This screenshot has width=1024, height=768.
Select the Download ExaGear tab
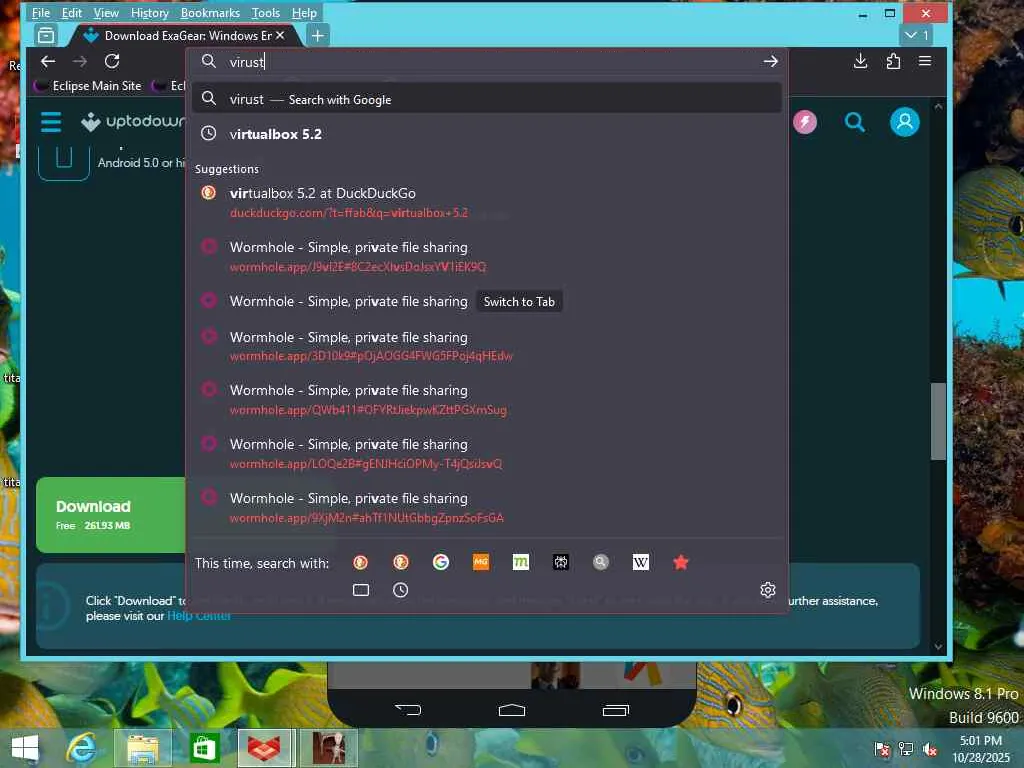click(185, 35)
